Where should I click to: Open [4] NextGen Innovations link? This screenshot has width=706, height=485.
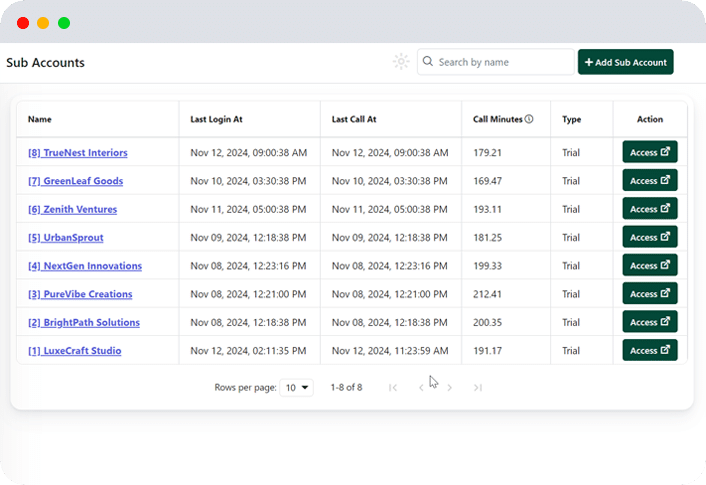(85, 266)
